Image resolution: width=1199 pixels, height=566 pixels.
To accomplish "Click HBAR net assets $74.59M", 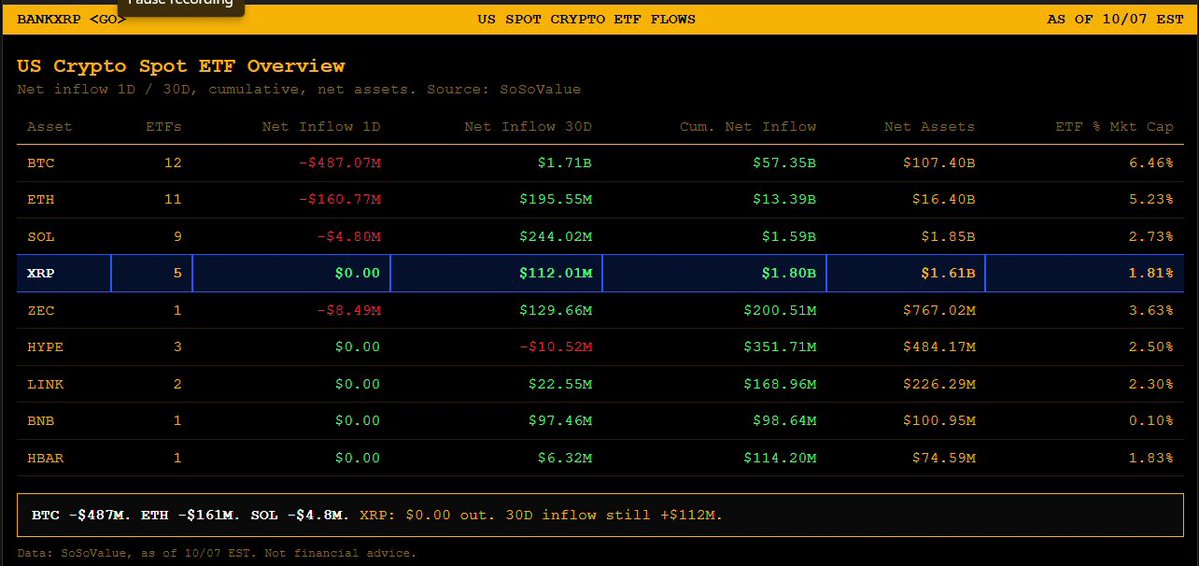I will click(x=944, y=458).
